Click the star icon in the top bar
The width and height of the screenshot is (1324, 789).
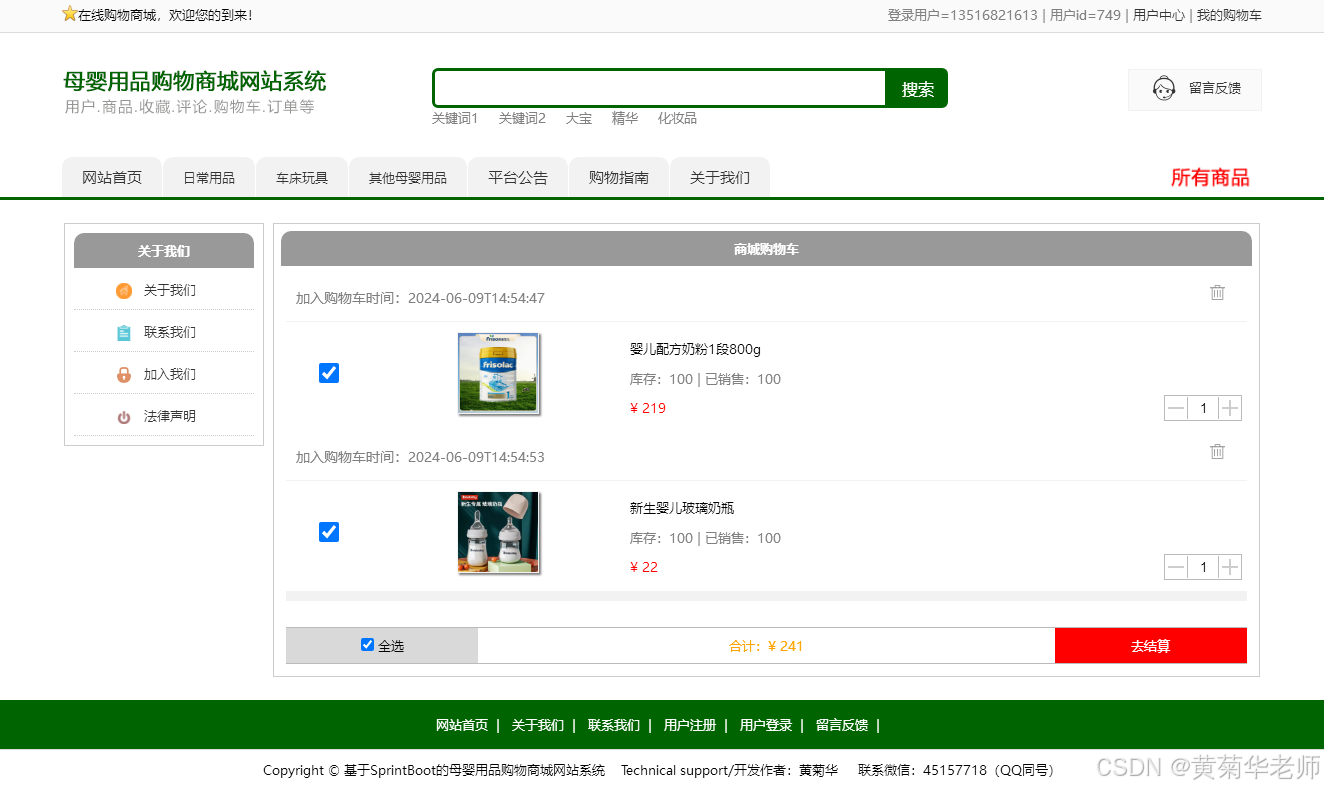[69, 14]
